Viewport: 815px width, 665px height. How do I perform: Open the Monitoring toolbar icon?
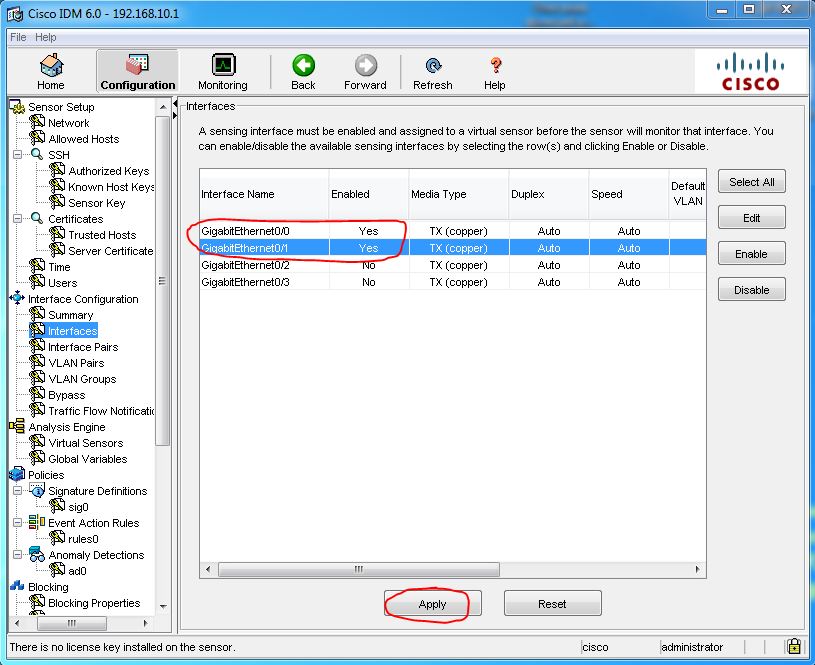pyautogui.click(x=224, y=65)
